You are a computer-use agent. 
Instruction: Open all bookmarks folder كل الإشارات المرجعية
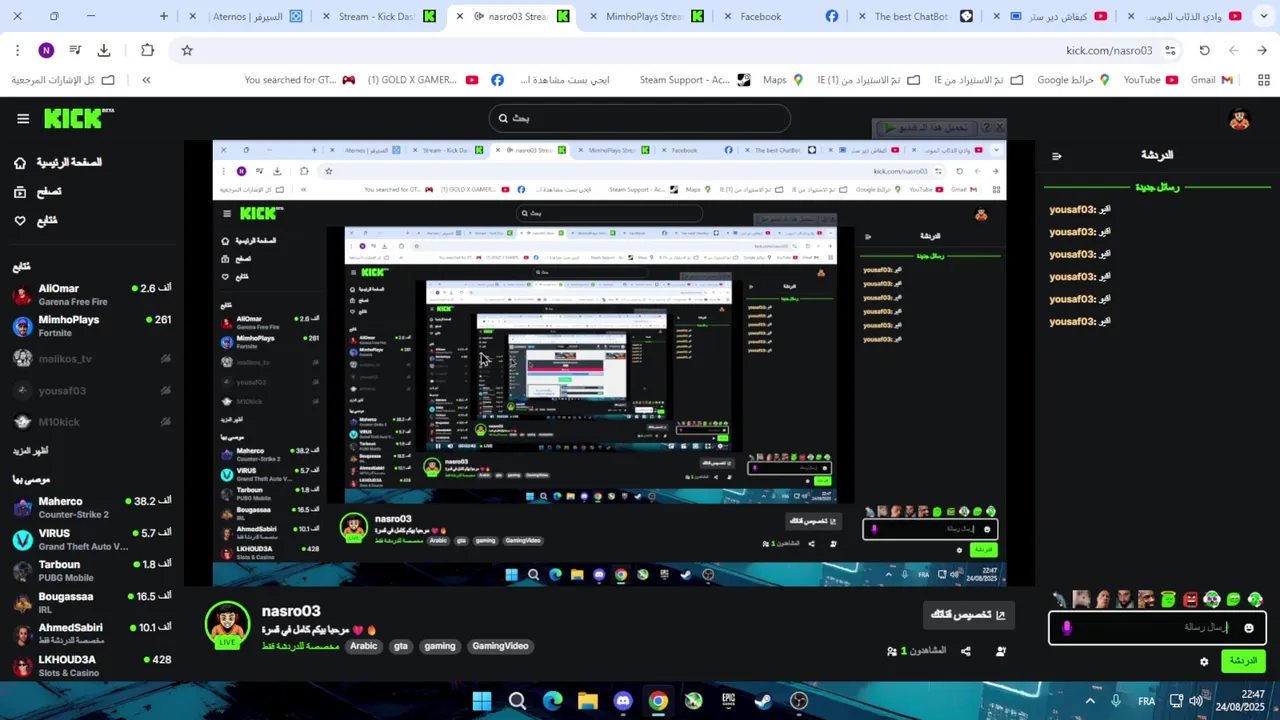pyautogui.click(x=63, y=80)
